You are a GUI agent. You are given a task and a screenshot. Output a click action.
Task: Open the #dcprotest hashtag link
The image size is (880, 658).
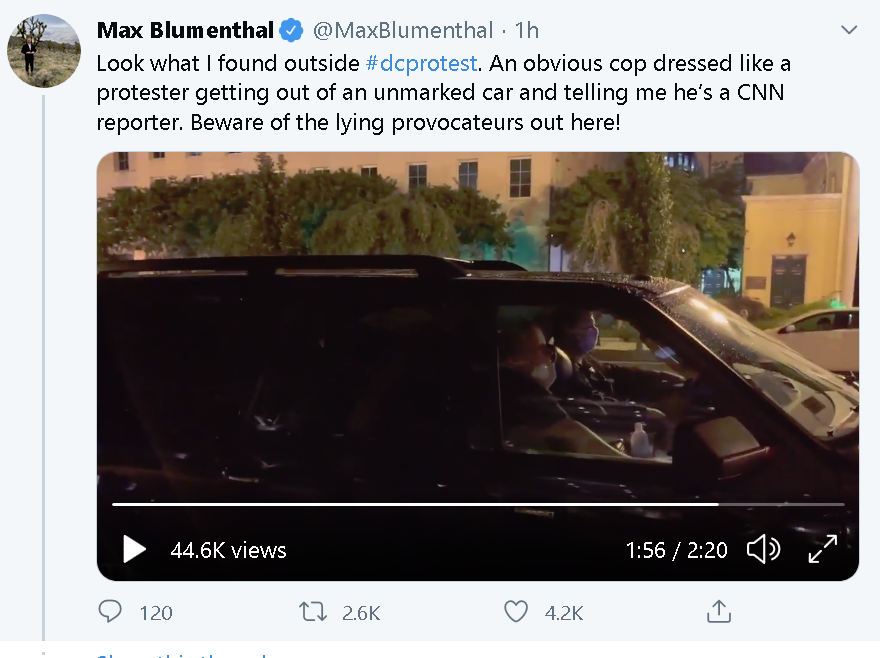(421, 63)
